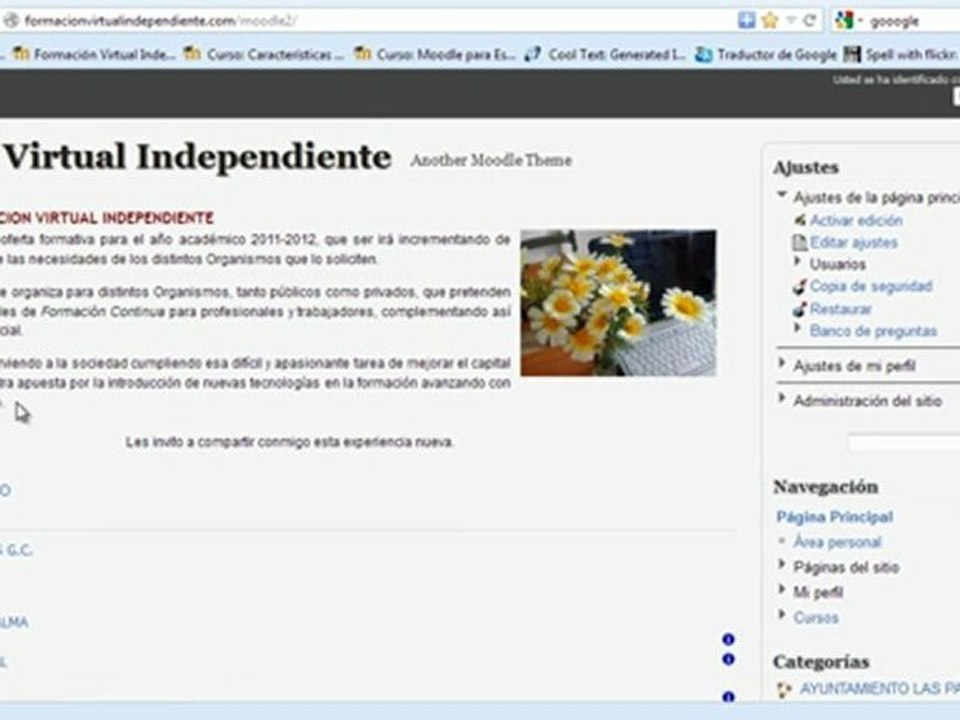The width and height of the screenshot is (960, 720).
Task: Click the Spell with flickr favicon
Action: [x=852, y=54]
